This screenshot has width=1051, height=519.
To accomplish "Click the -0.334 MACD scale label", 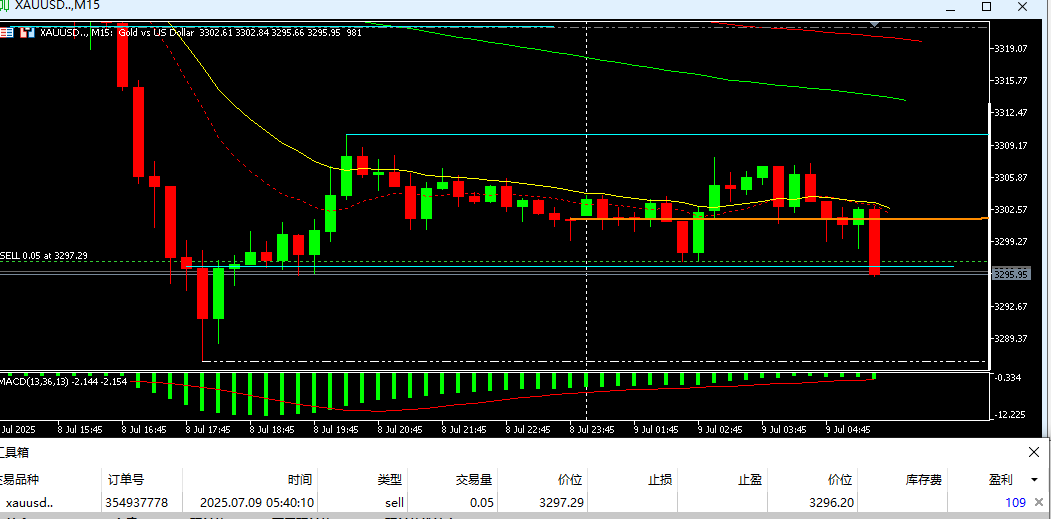I will 1008,378.
